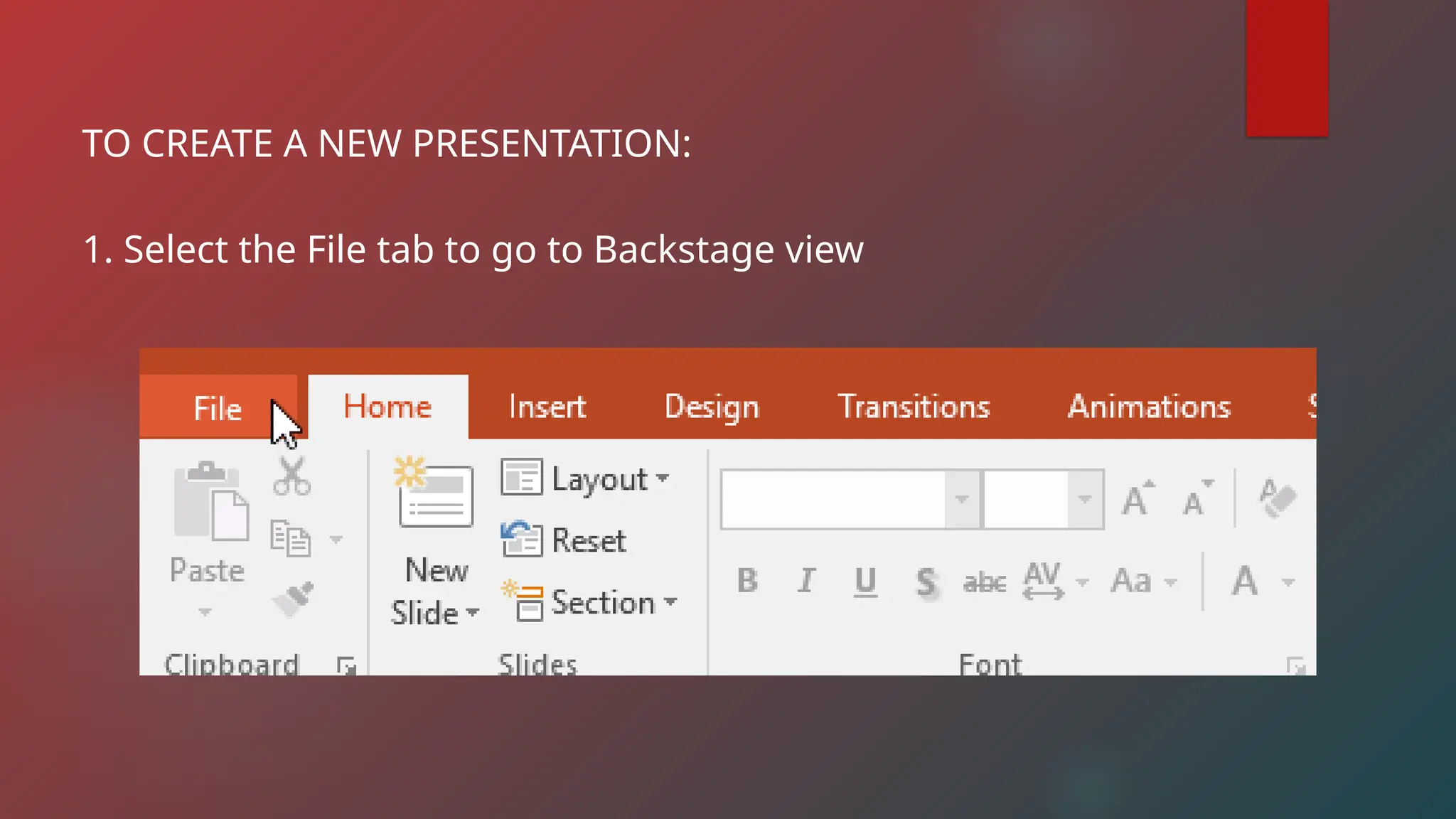
Task: Expand the font name dropdown arrow
Action: tap(962, 499)
